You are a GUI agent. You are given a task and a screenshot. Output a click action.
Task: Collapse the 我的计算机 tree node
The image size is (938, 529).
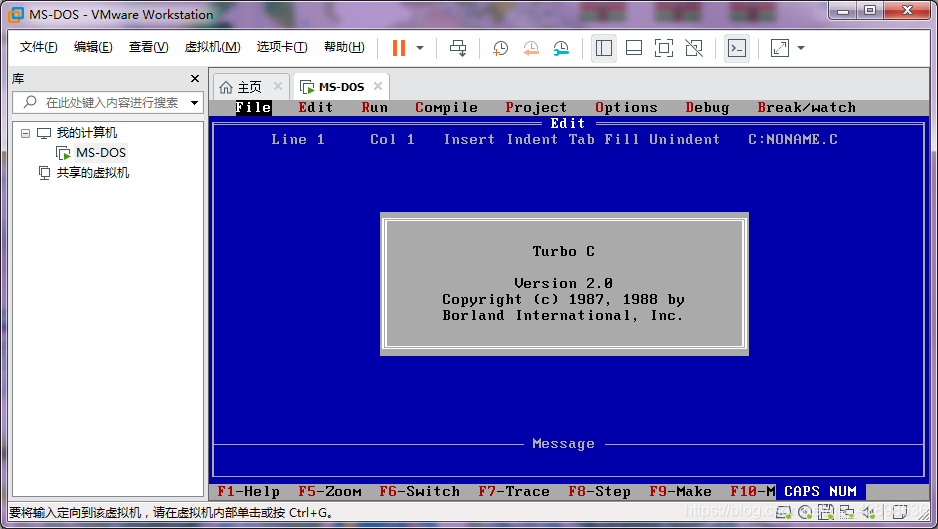click(25, 133)
